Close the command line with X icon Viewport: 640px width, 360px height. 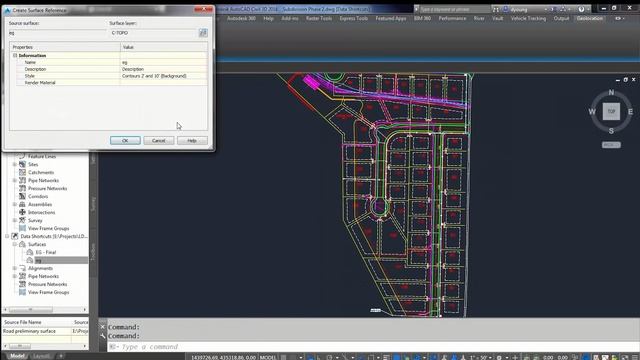coord(102,327)
